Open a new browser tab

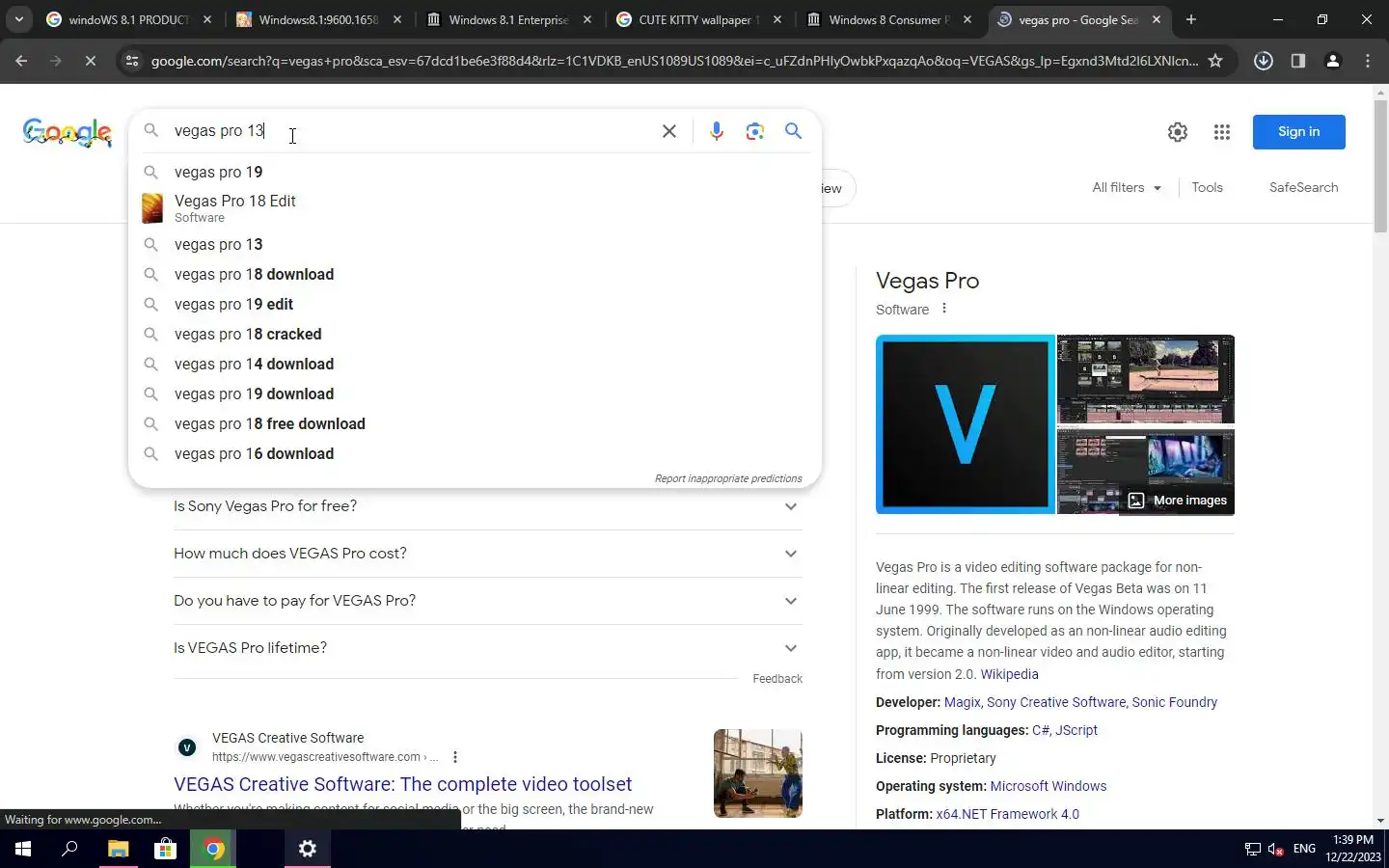click(x=1190, y=19)
